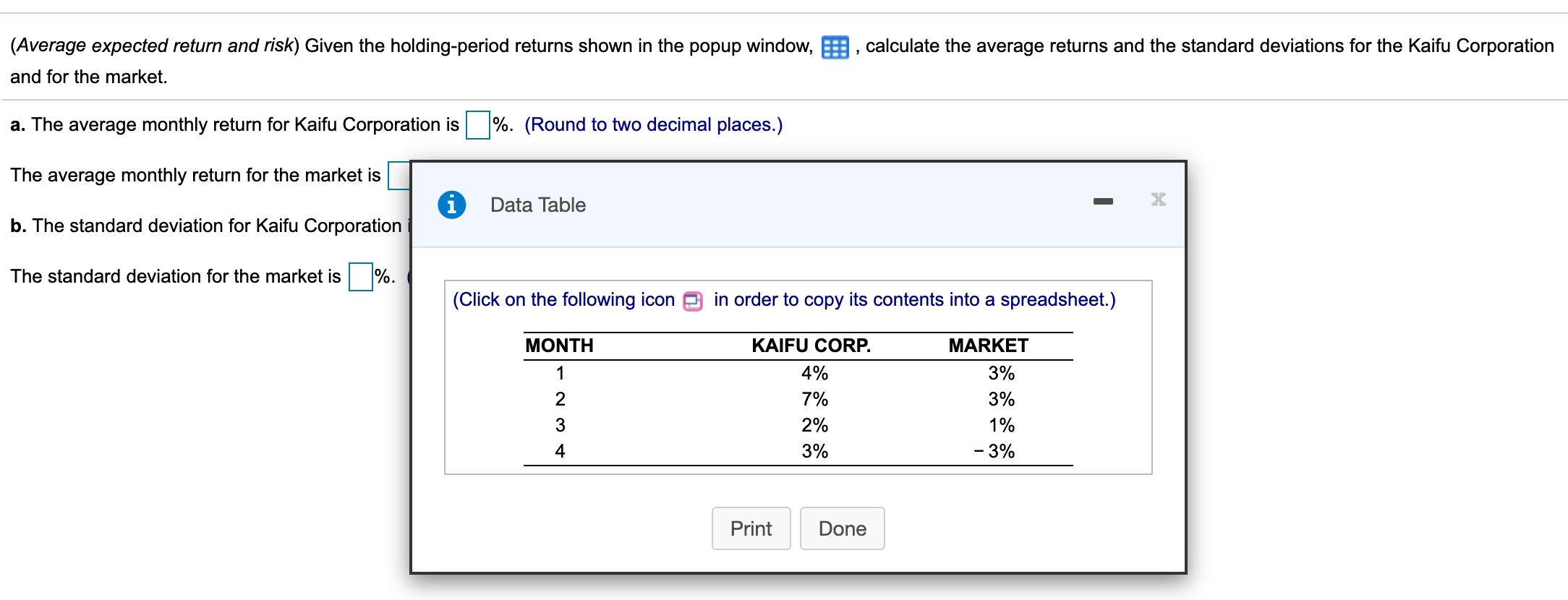The height and width of the screenshot is (600, 1568).
Task: Click the copy-to-spreadsheet instruction text
Action: pyautogui.click(x=784, y=300)
